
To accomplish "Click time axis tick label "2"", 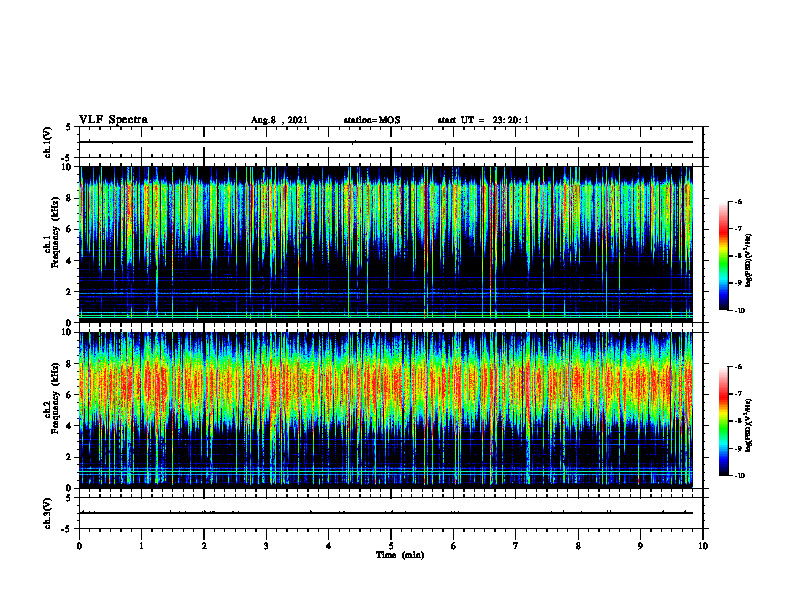I will point(204,546).
